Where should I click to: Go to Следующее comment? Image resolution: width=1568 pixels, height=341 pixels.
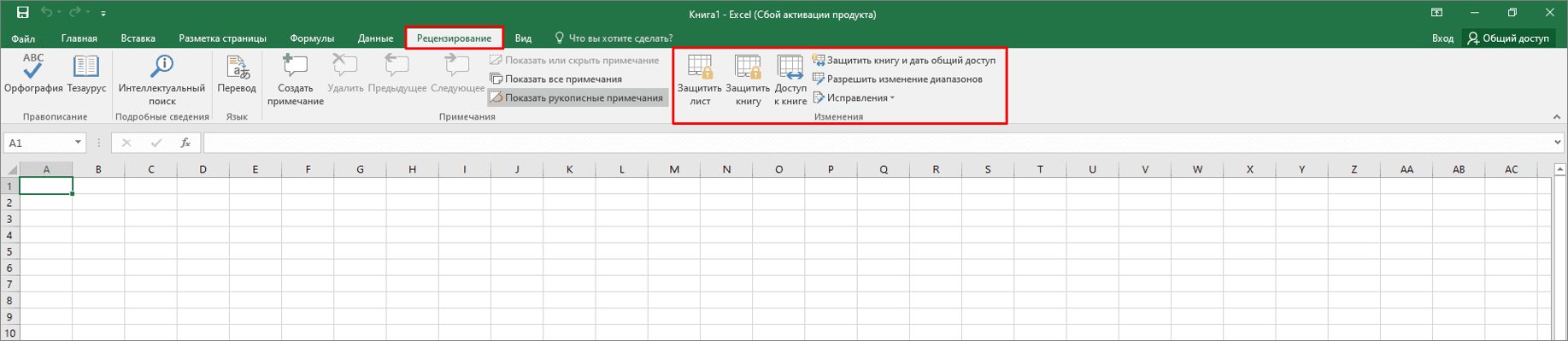(457, 74)
